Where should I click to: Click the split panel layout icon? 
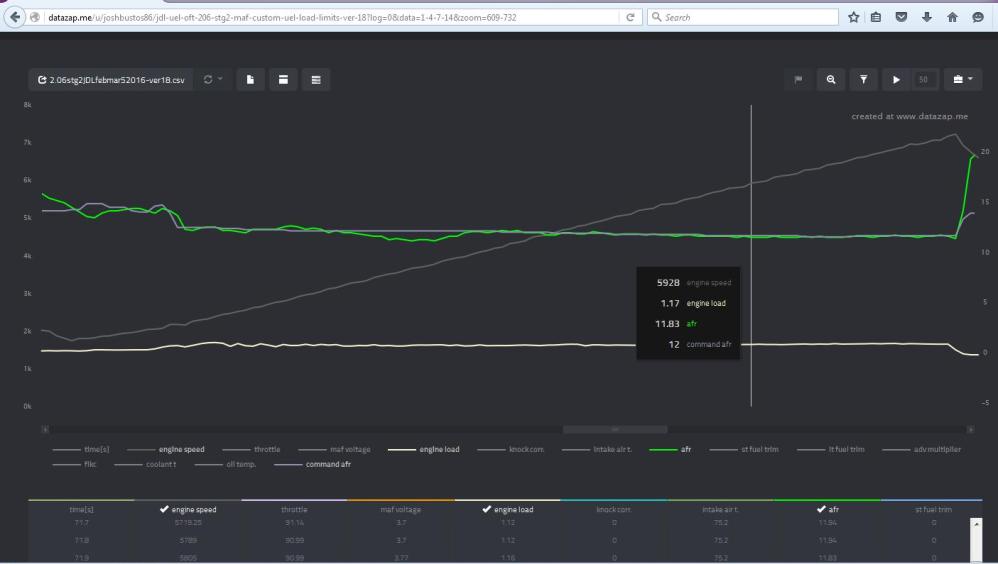283,80
